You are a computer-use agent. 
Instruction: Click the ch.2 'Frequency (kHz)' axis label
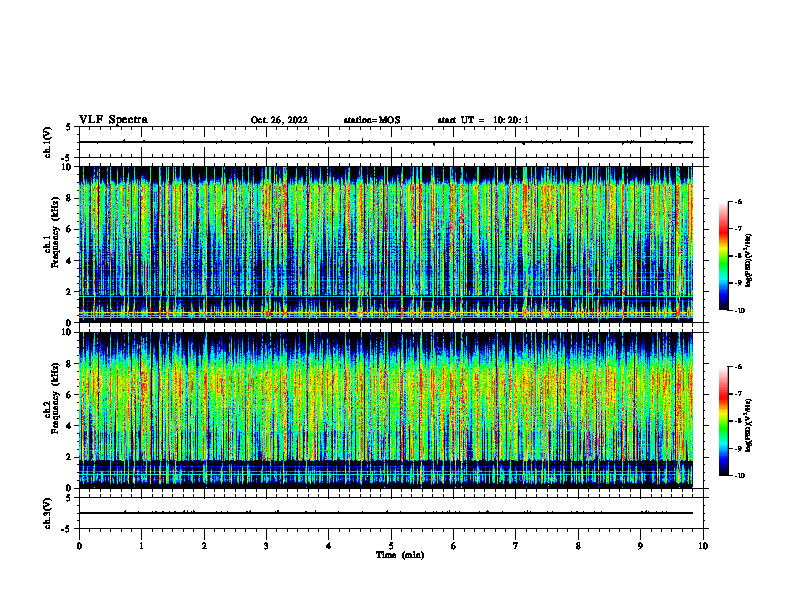tap(55, 396)
